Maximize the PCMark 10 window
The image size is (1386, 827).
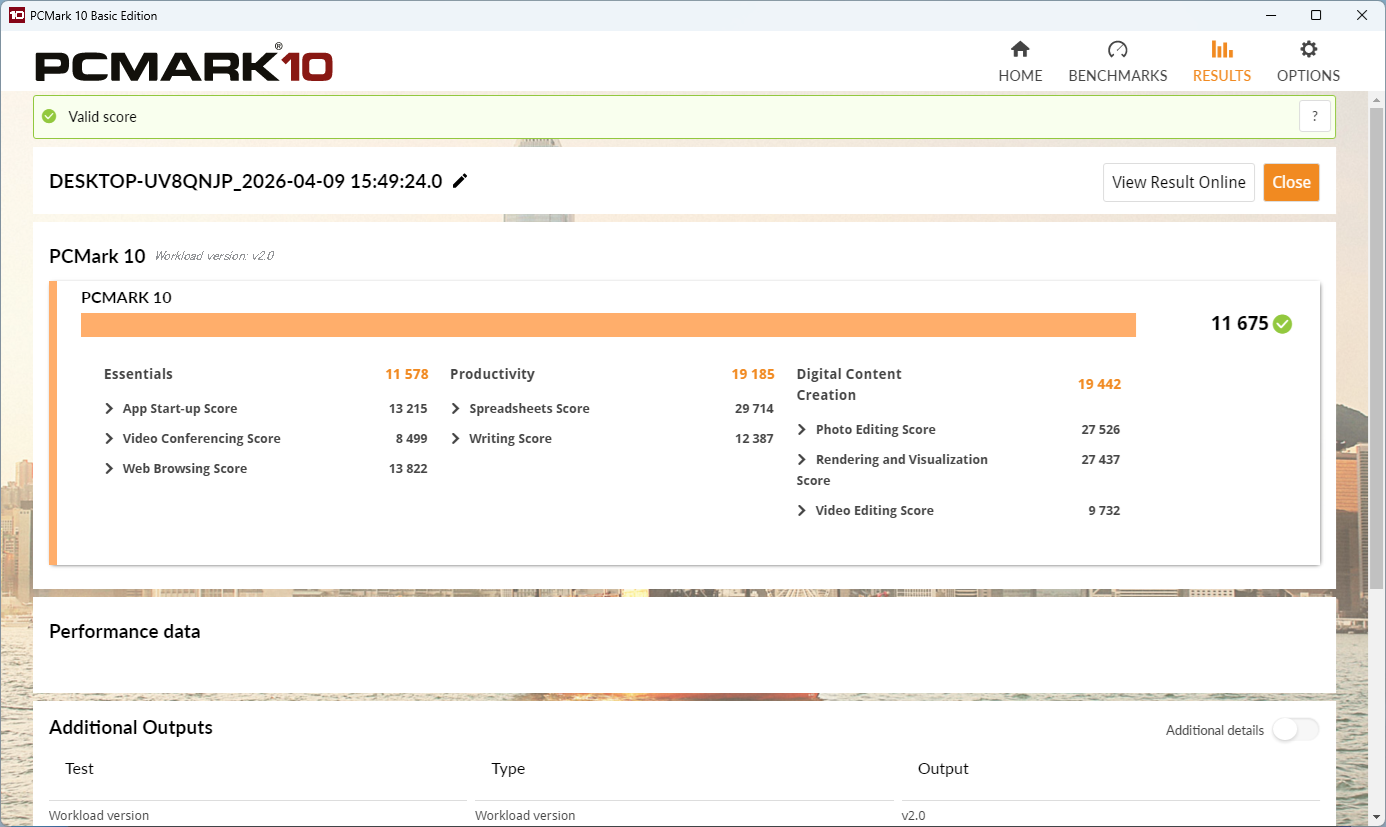pos(1316,15)
